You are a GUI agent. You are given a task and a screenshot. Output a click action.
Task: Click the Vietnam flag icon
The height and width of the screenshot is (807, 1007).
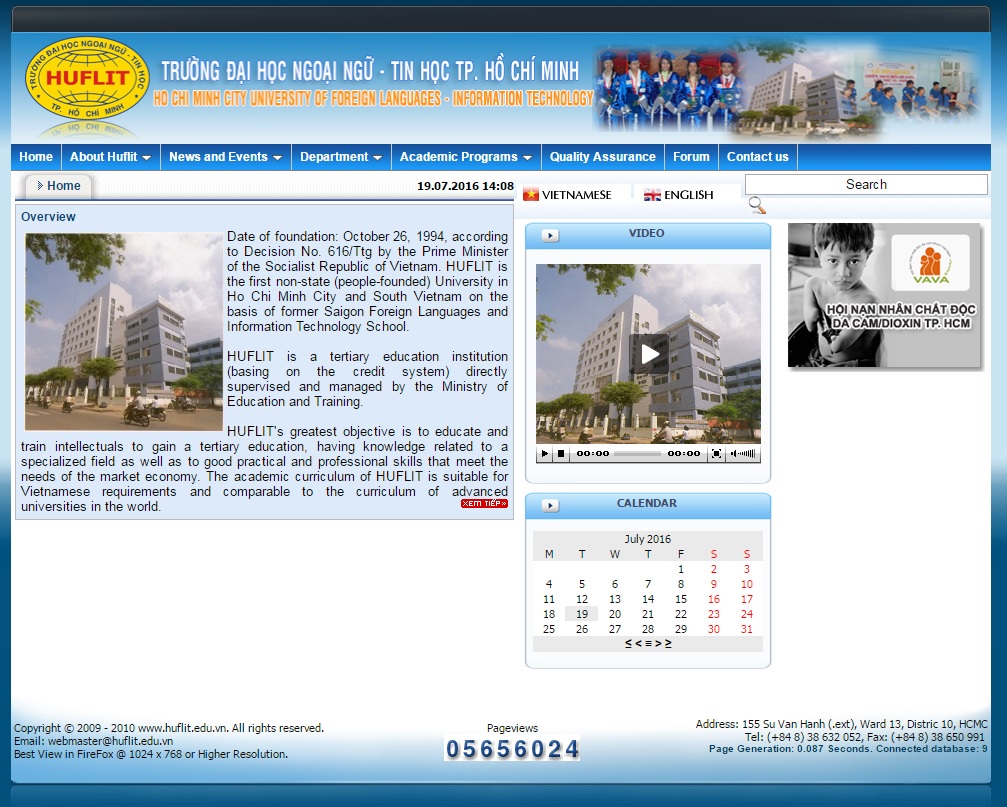(530, 195)
